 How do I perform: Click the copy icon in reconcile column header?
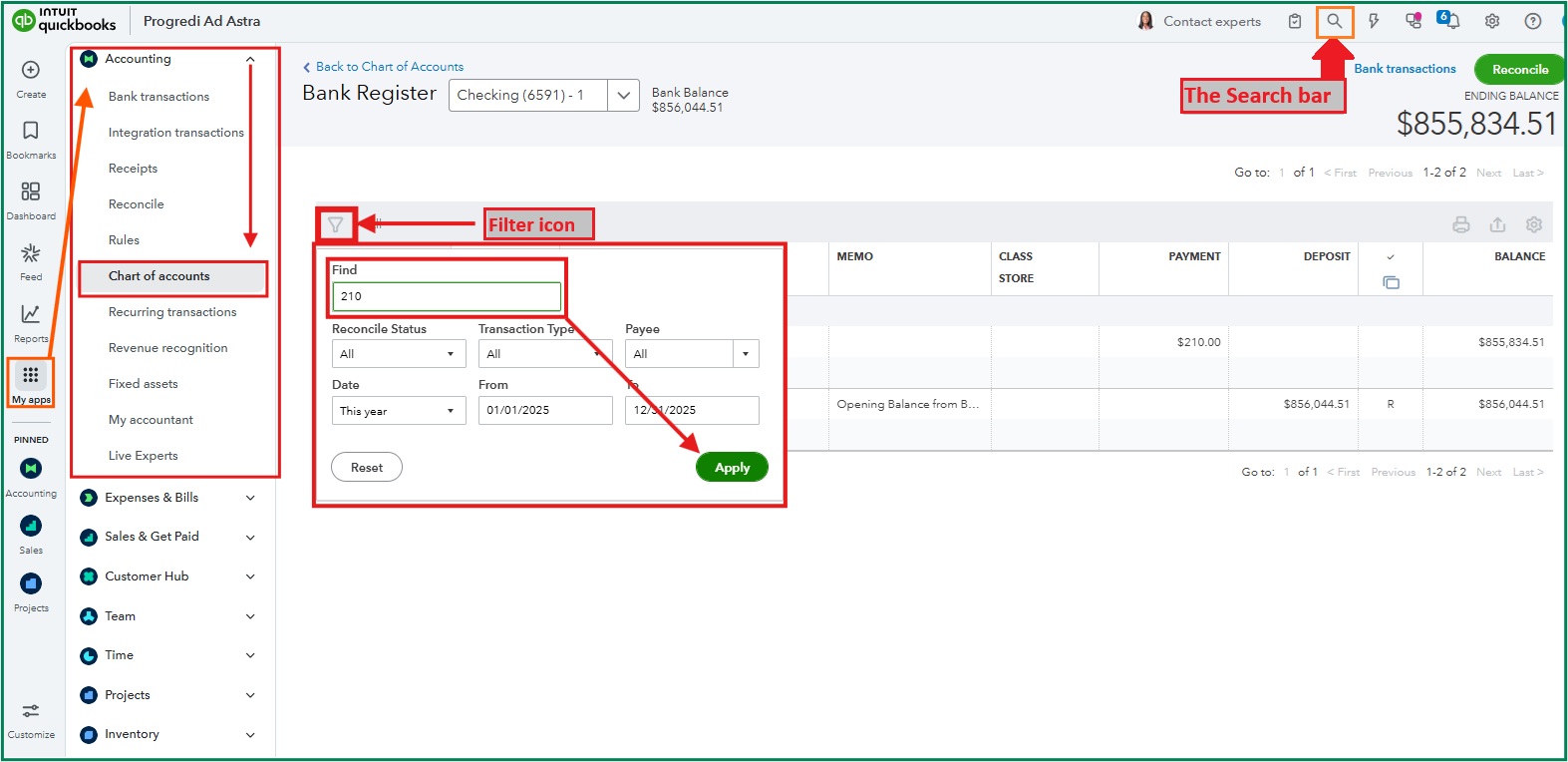tap(1391, 283)
